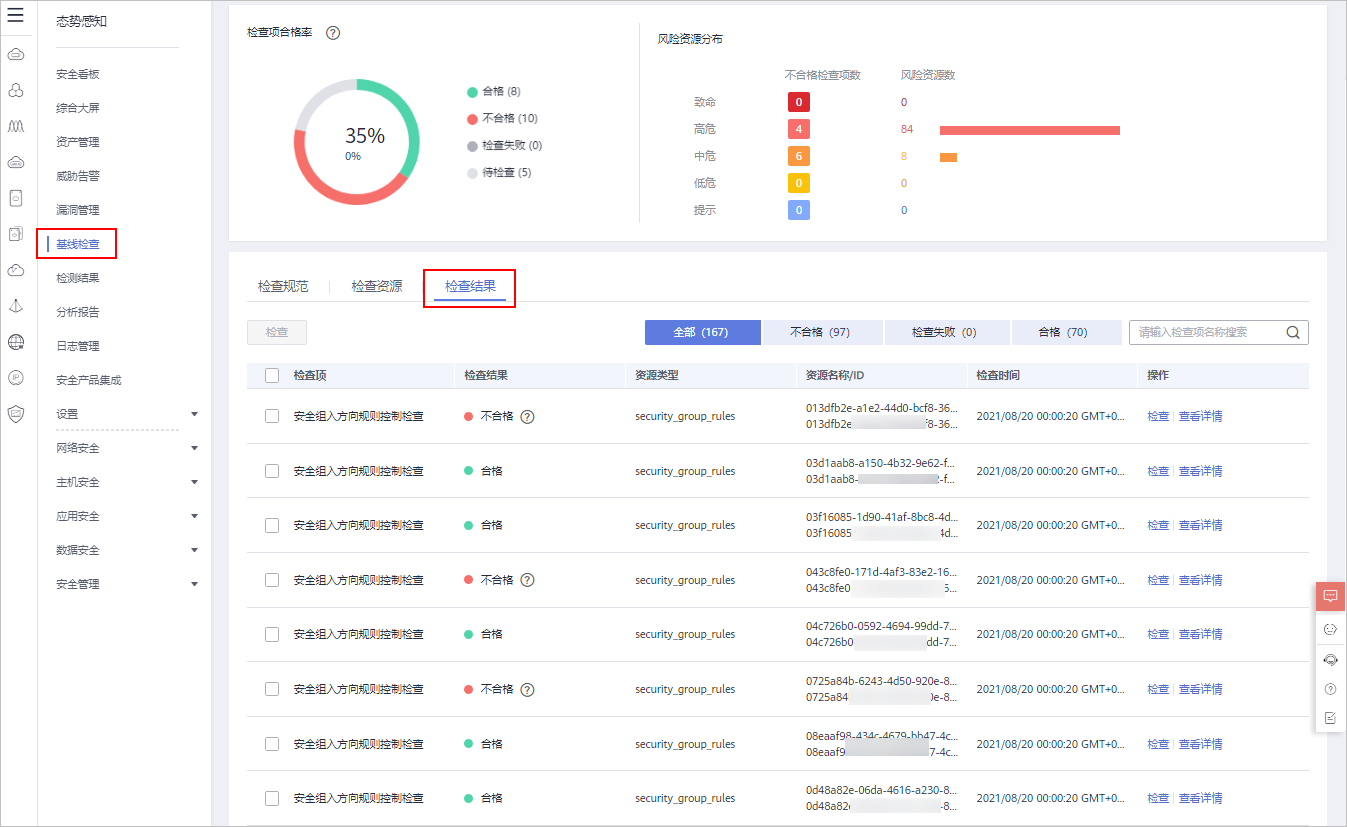Viewport: 1347px width, 827px height.
Task: Open 查看详情 for the first row
Action: coord(1199,415)
